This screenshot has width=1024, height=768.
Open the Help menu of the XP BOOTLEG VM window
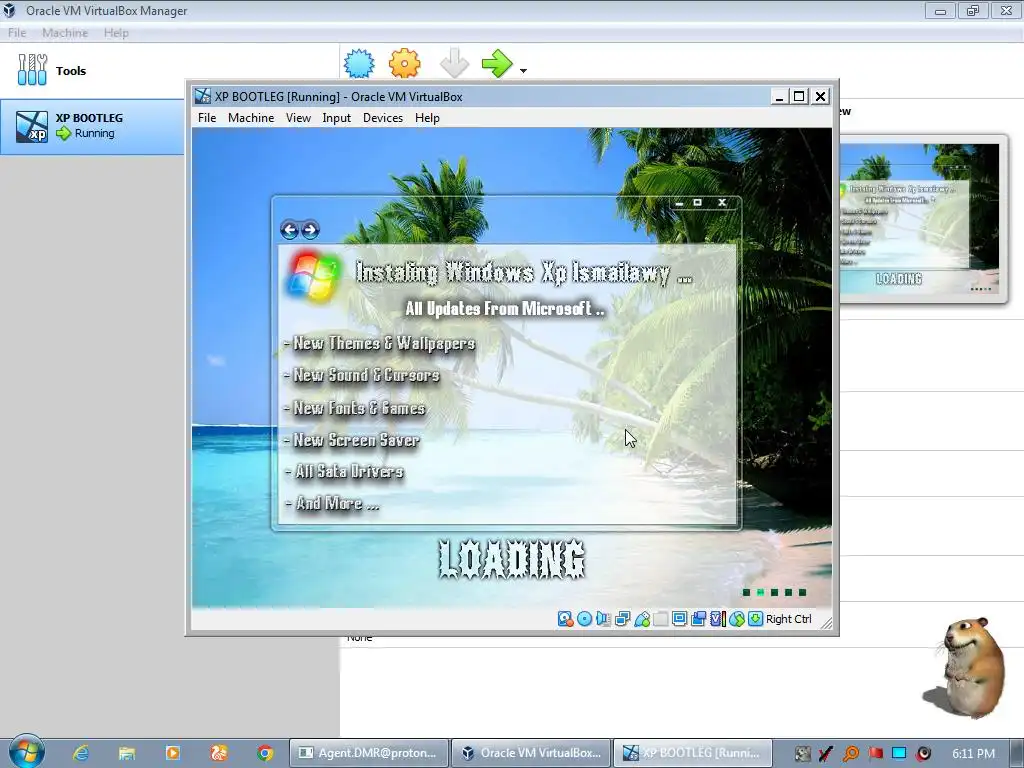tap(427, 118)
